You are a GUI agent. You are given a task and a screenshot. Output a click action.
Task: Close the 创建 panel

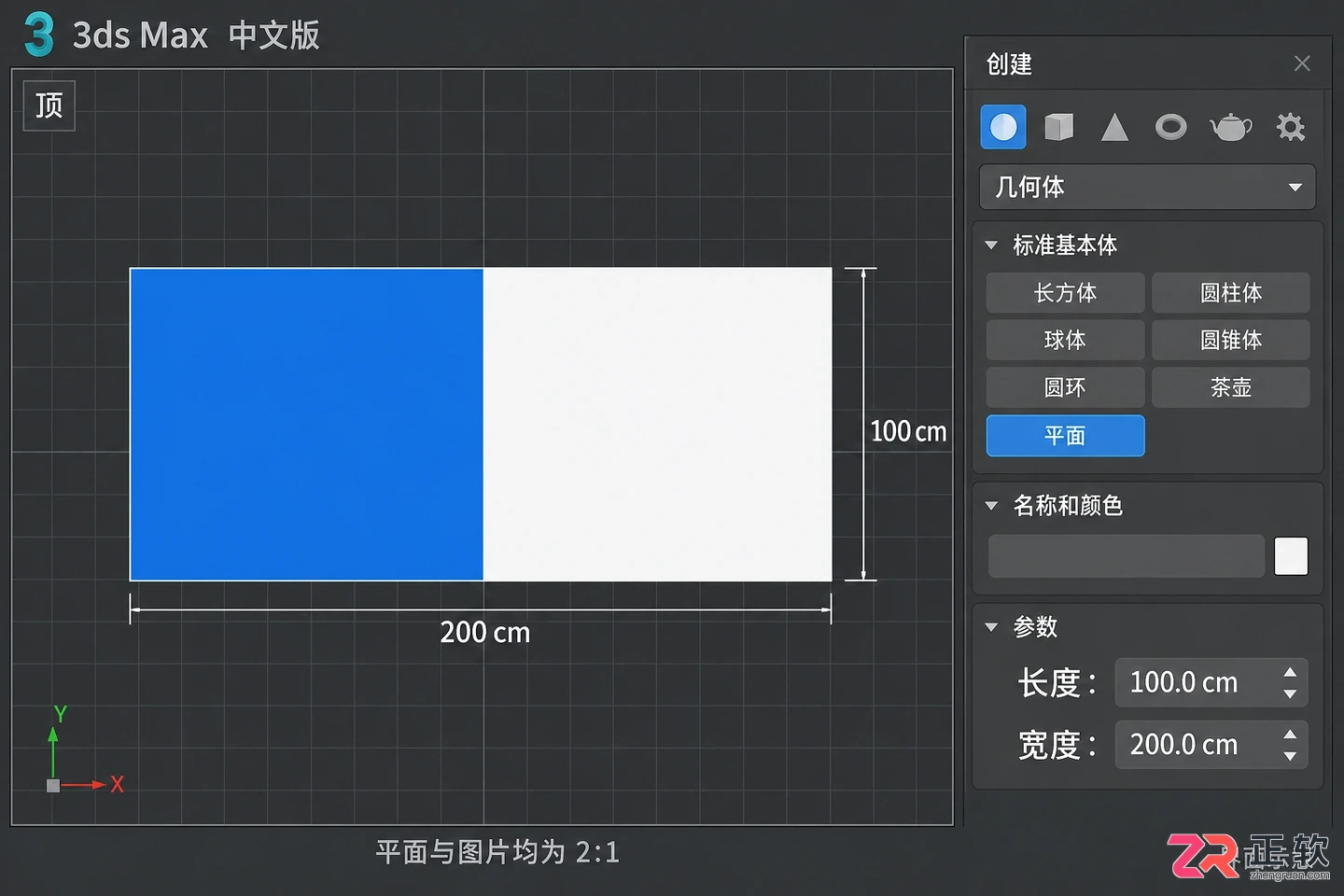[x=1302, y=63]
